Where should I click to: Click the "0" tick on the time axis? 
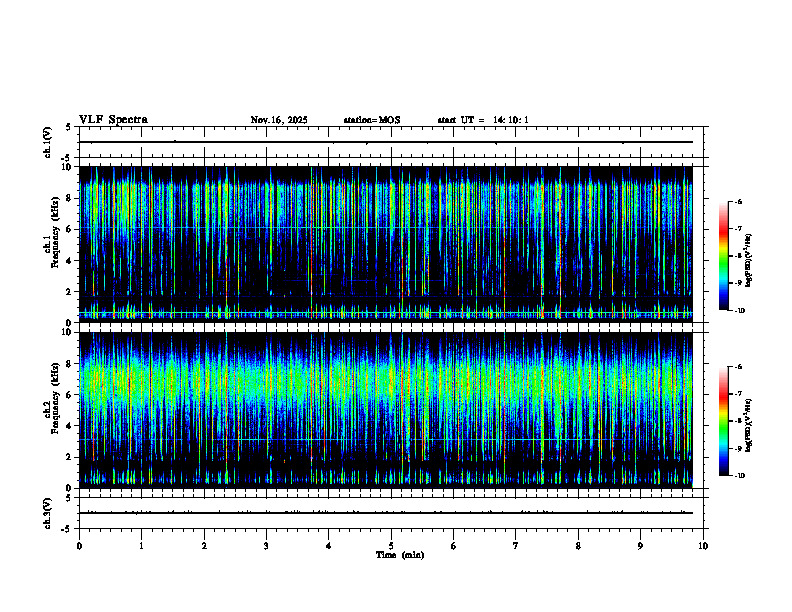(79, 546)
